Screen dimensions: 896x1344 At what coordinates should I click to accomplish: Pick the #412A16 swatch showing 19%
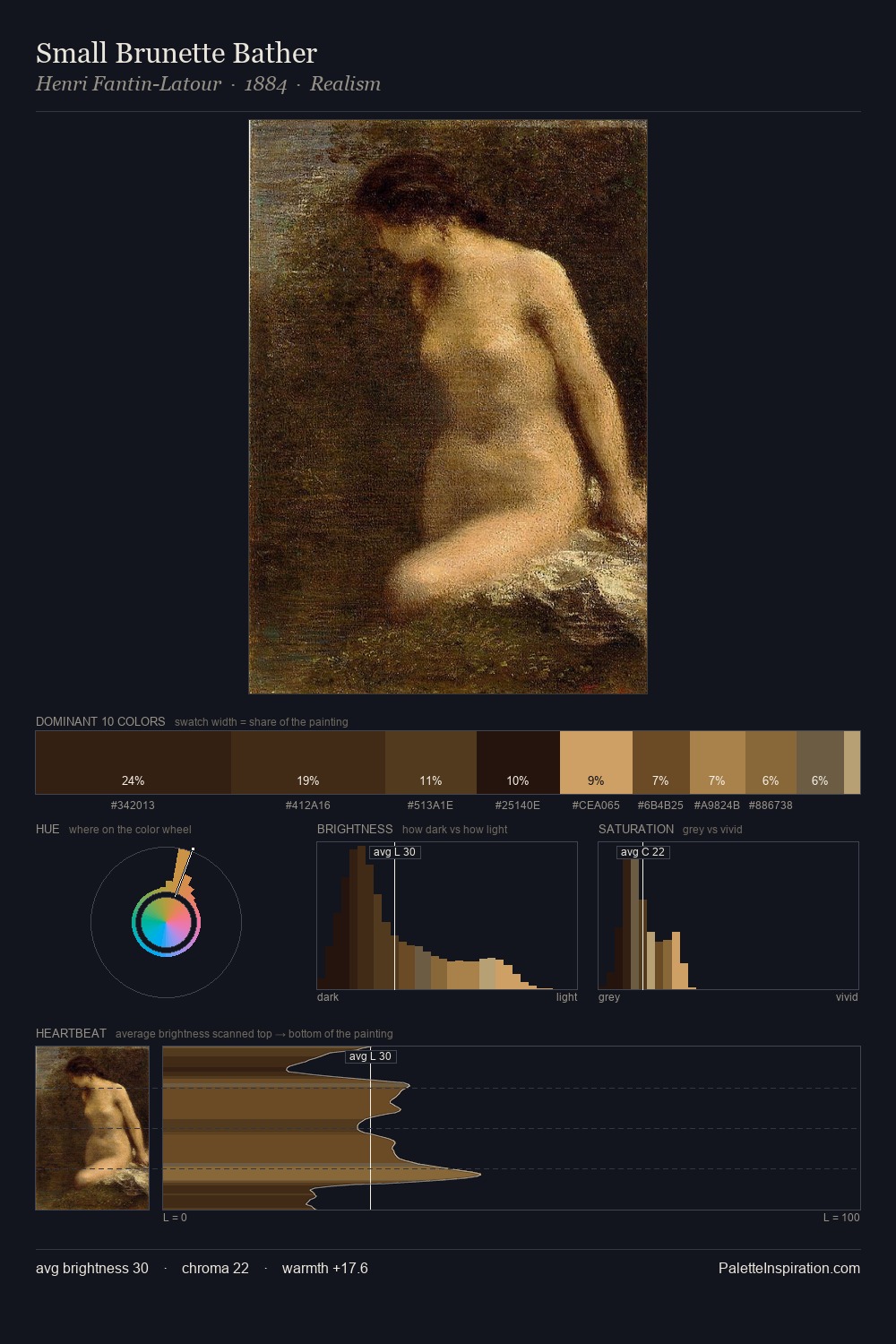point(308,762)
